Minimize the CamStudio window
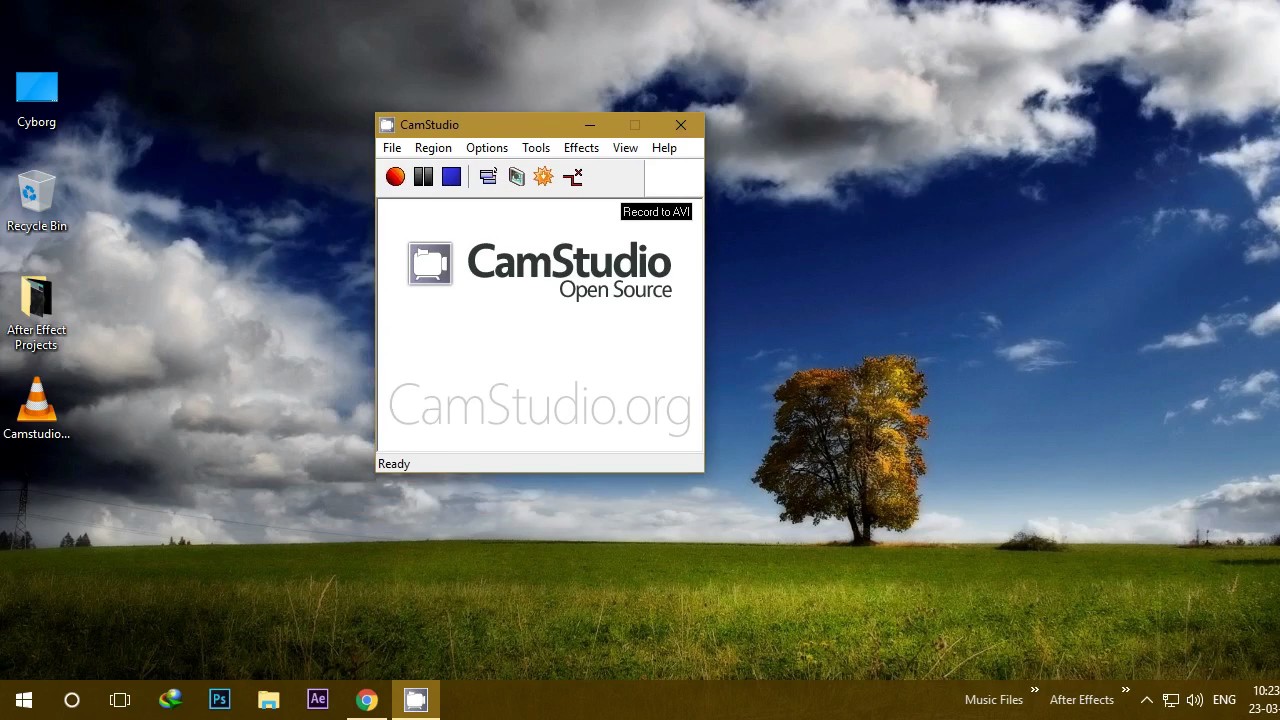Viewport: 1280px width, 720px height. tap(590, 125)
